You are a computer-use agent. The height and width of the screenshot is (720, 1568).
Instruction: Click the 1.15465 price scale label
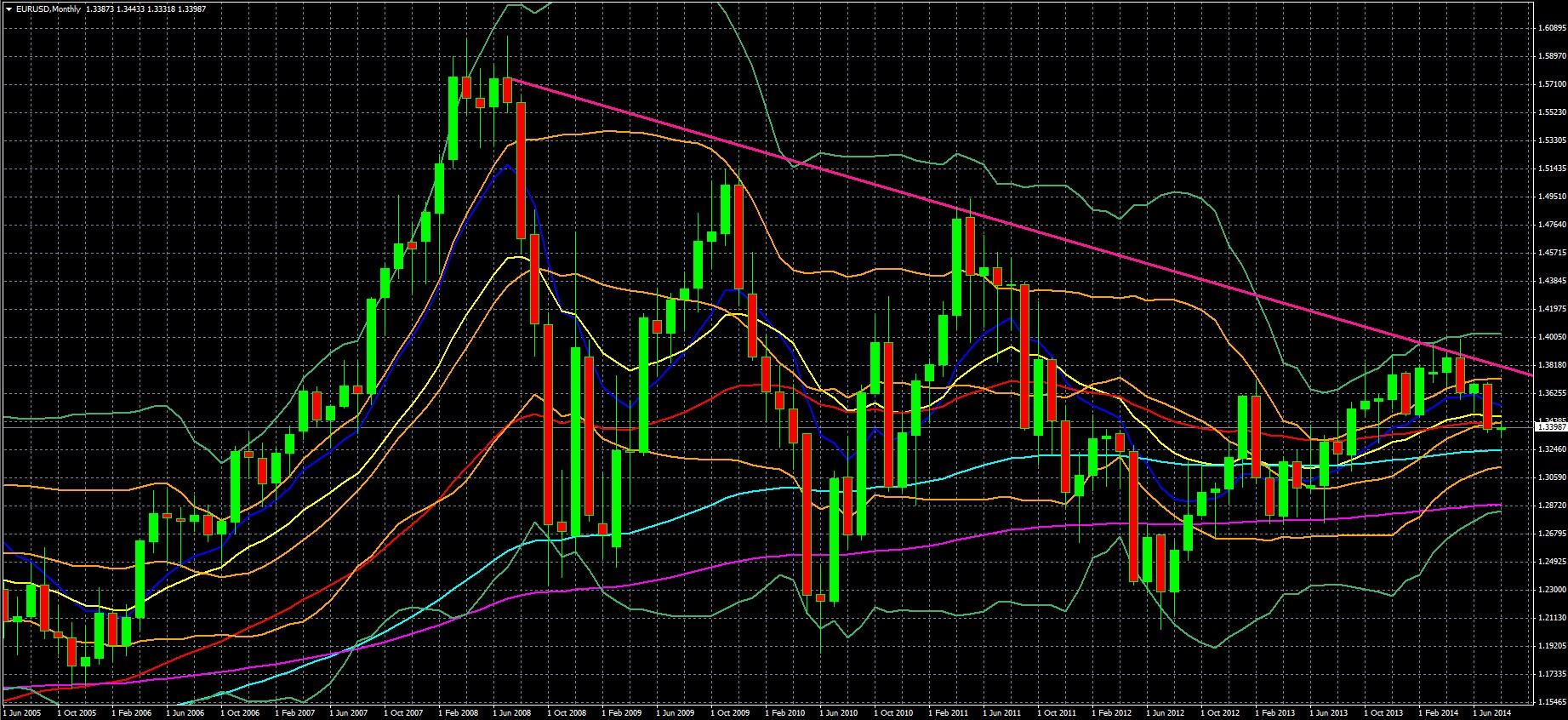click(1553, 702)
